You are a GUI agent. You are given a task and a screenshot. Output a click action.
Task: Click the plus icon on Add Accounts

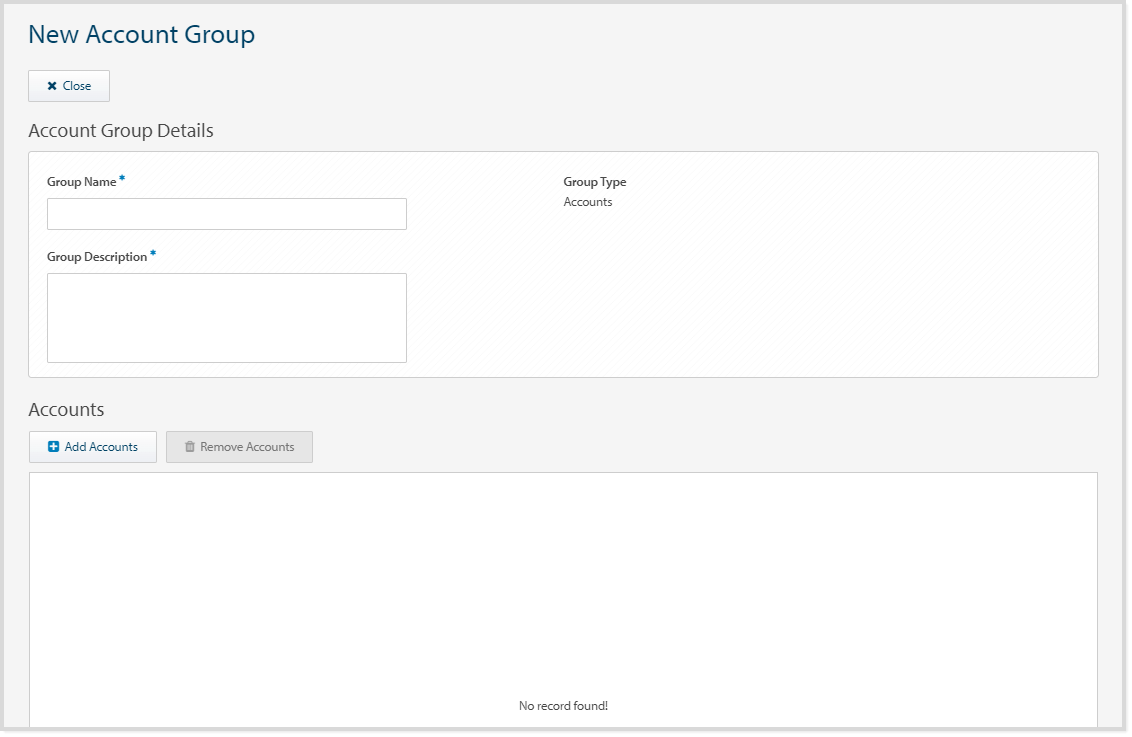(x=52, y=447)
